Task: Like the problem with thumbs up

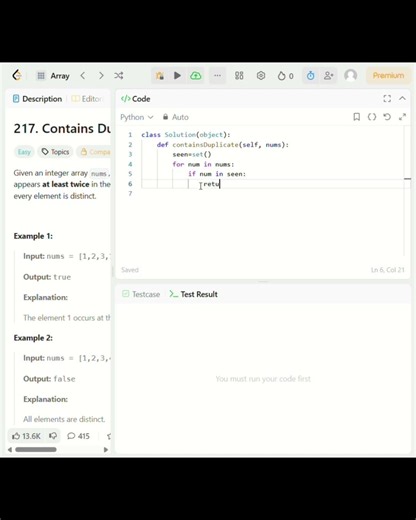Action: click(x=26, y=436)
